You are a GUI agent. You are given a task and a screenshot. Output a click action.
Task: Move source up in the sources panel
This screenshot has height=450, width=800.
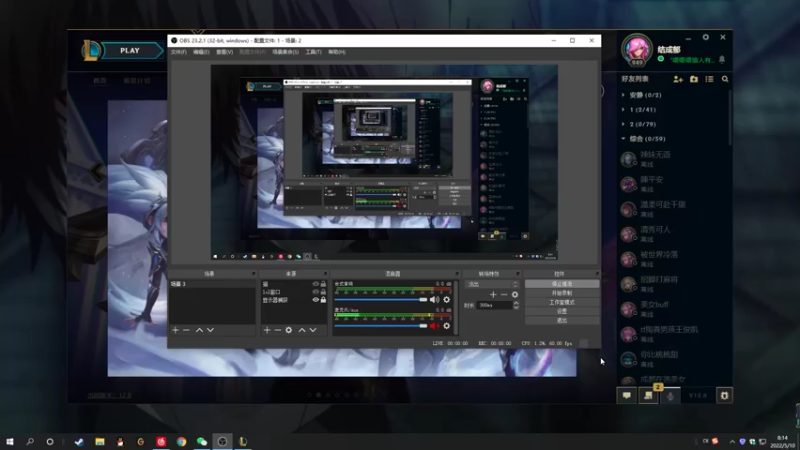point(302,330)
